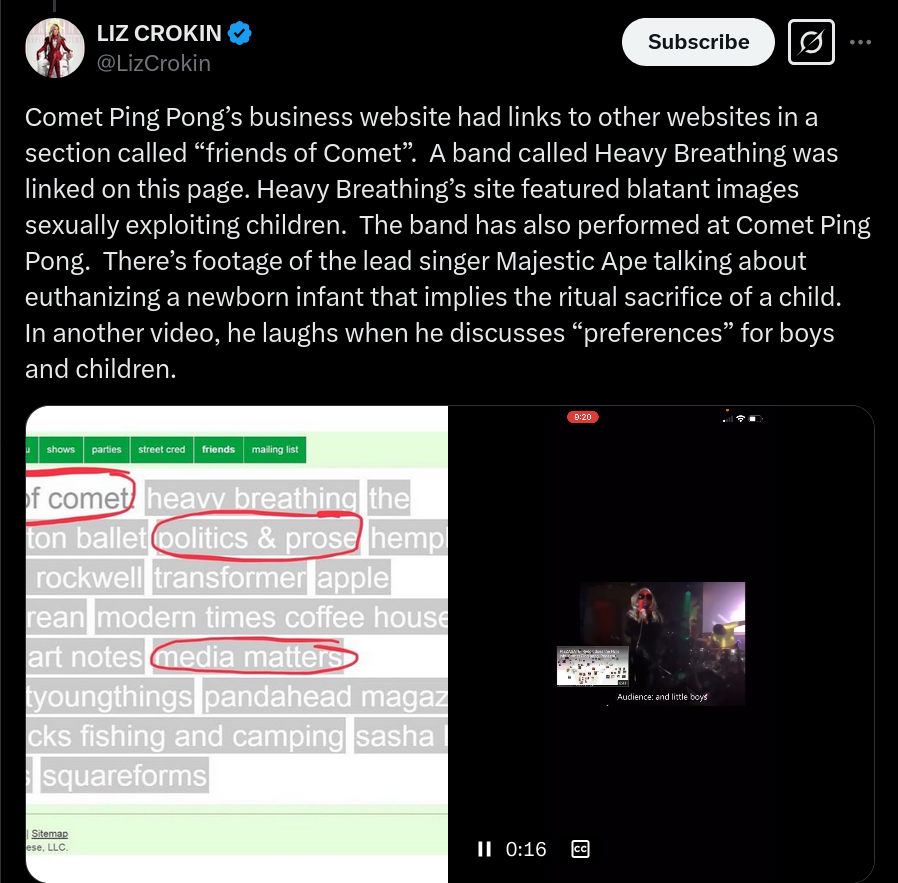Select the shows tab
This screenshot has height=883, width=898.
(61, 450)
